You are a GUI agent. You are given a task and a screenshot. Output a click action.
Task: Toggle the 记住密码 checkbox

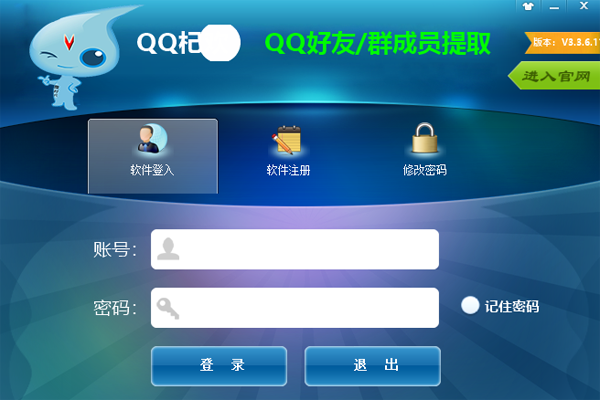click(x=470, y=305)
